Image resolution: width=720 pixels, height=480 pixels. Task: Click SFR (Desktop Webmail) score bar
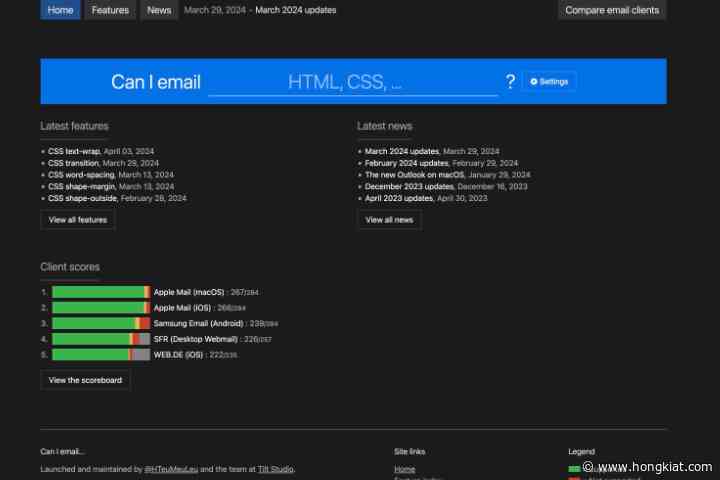tap(101, 339)
